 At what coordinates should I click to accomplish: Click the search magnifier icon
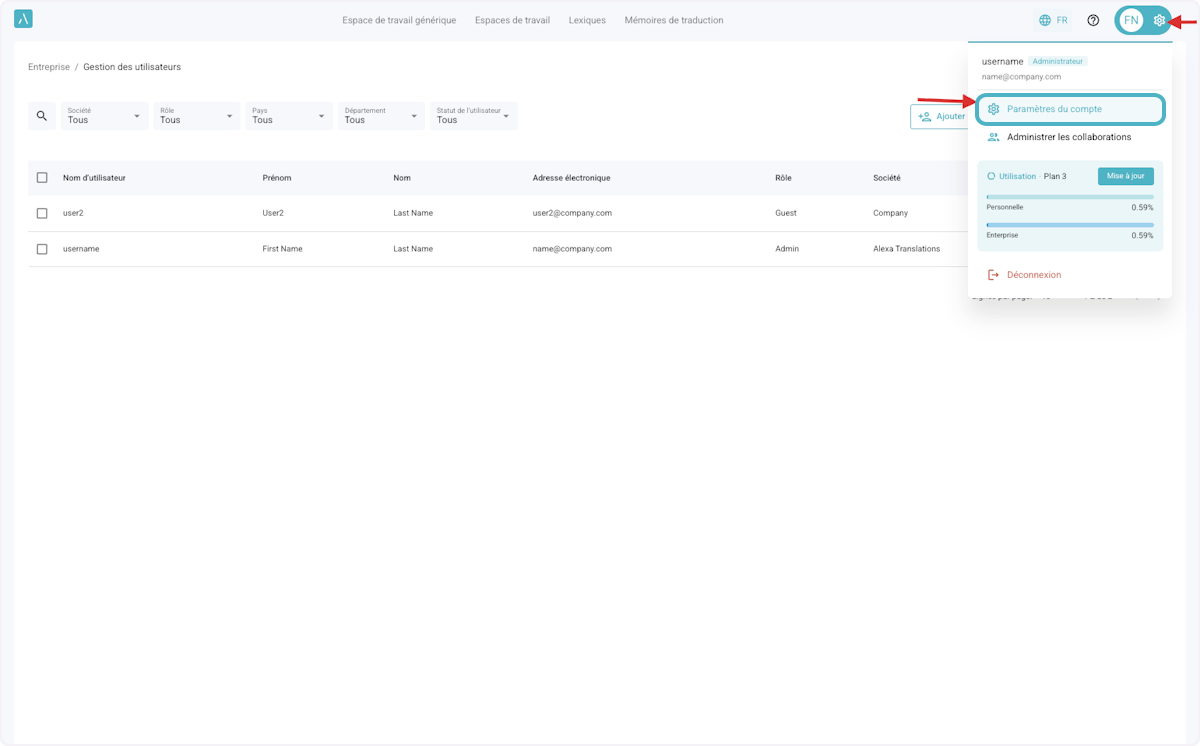click(42, 116)
